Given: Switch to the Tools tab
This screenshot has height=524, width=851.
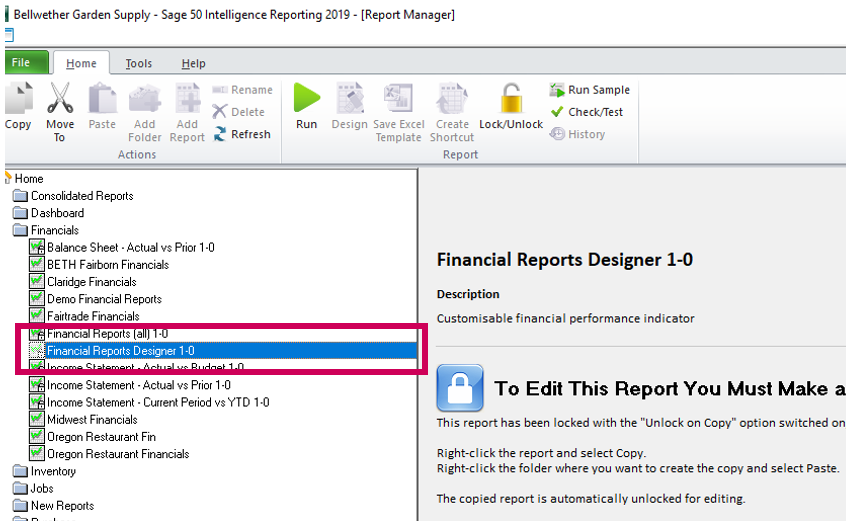Looking at the screenshot, I should tap(139, 64).
